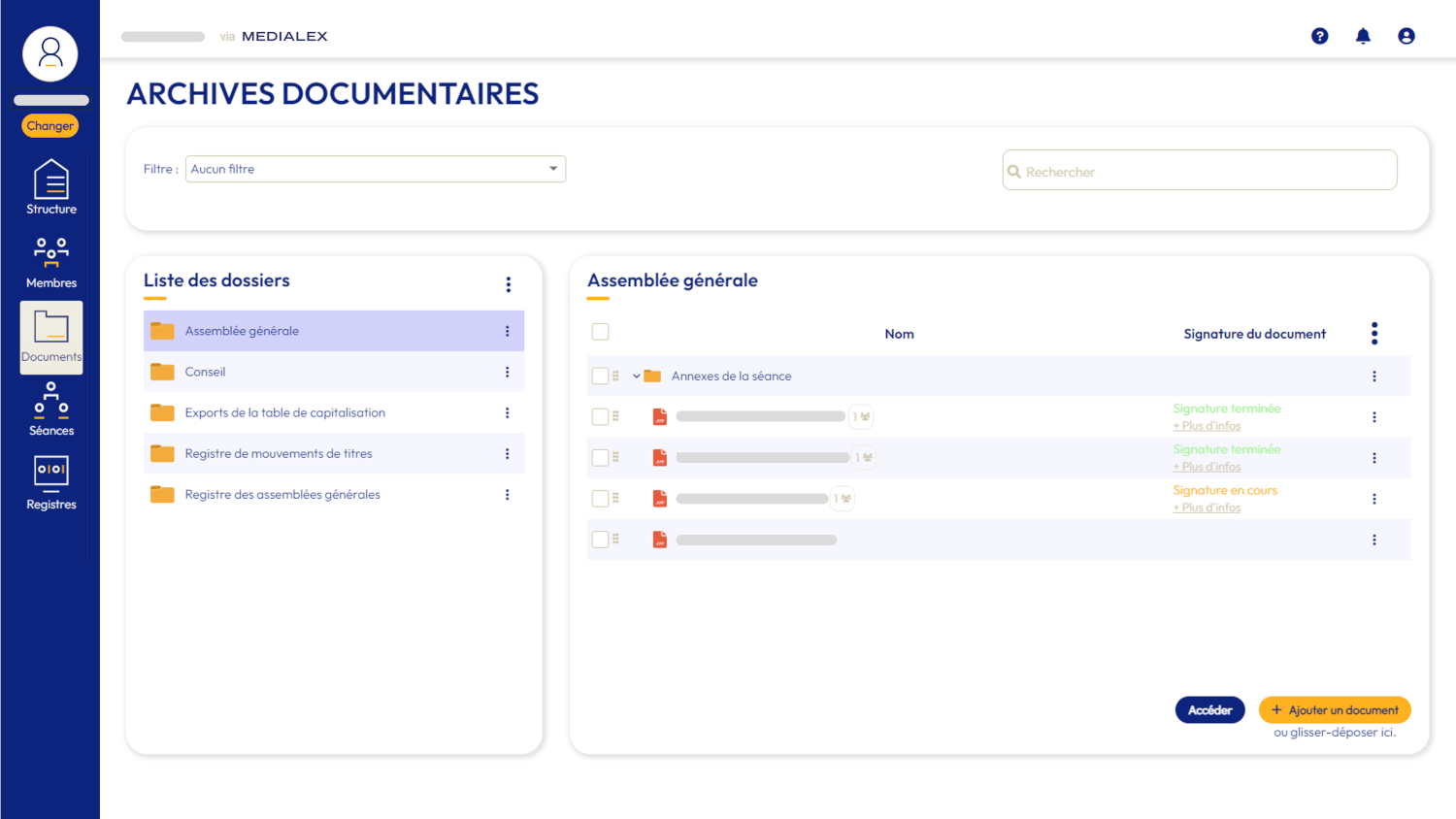The width and height of the screenshot is (1456, 819).
Task: View notifications via the bell icon
Action: pos(1363,36)
